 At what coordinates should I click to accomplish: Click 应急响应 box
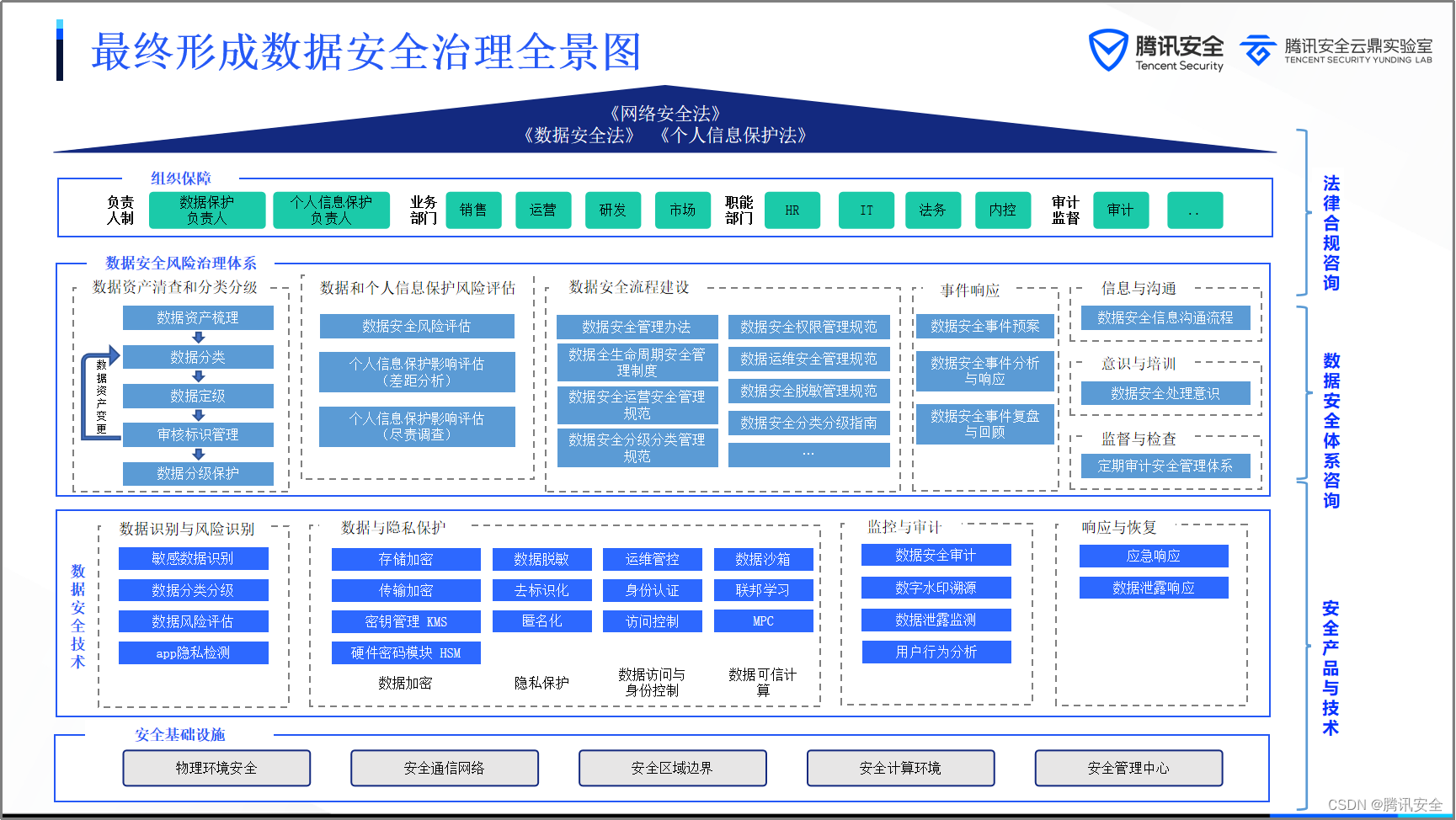[1154, 556]
